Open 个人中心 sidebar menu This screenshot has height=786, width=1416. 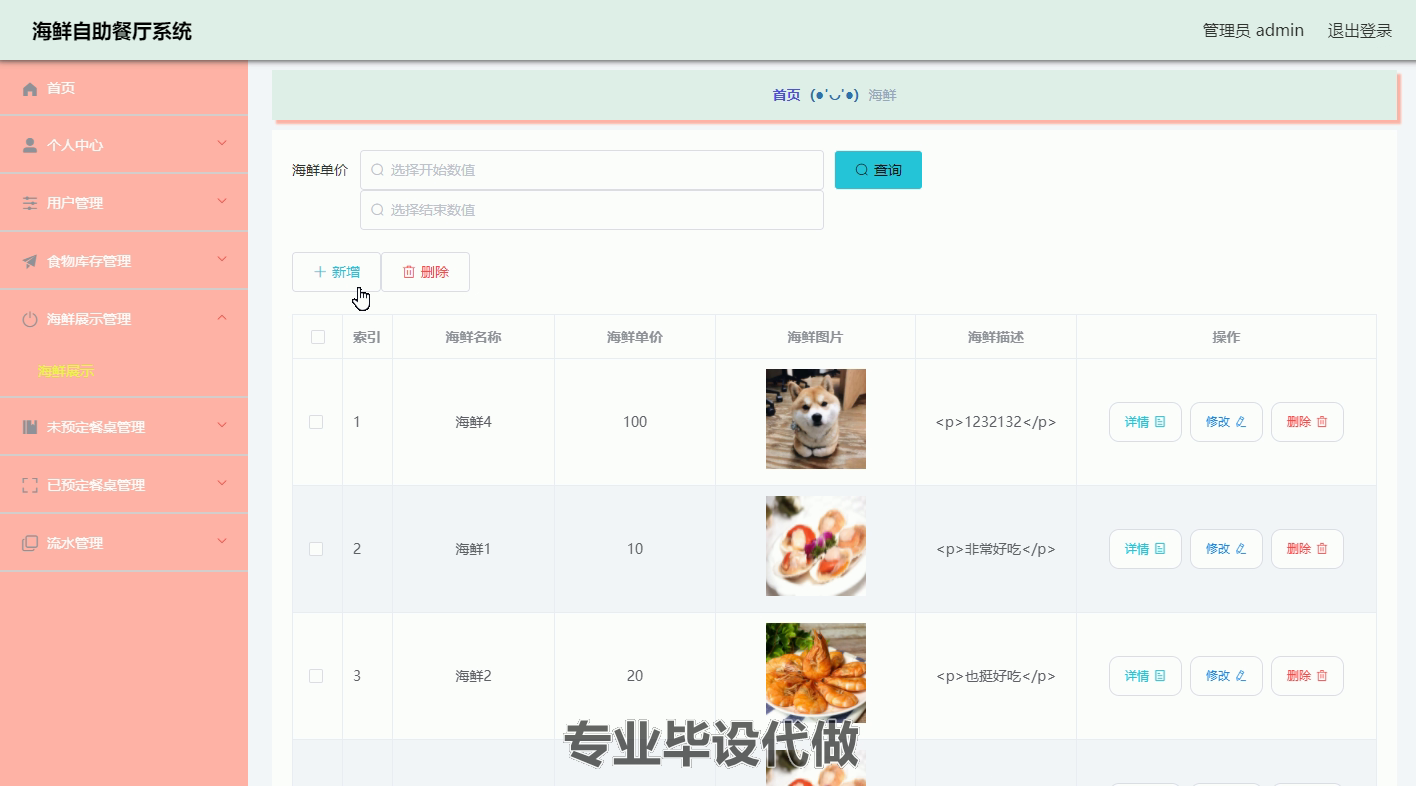[x=124, y=145]
